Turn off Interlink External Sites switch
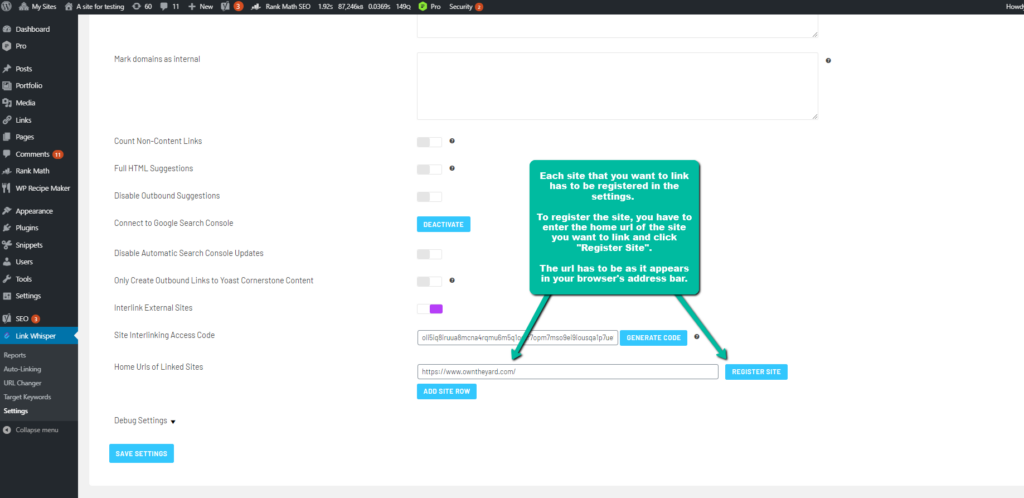This screenshot has width=1024, height=498. pyautogui.click(x=430, y=309)
